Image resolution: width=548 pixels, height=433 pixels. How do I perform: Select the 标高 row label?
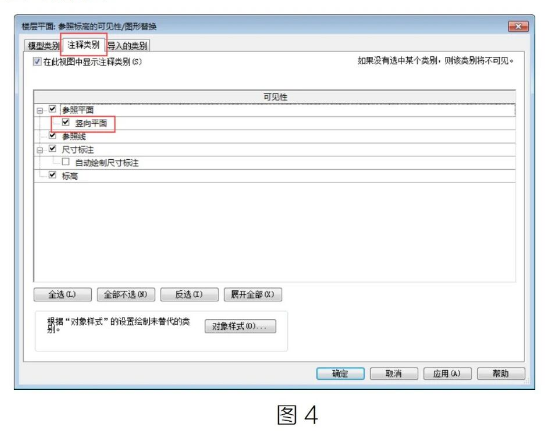(x=70, y=176)
